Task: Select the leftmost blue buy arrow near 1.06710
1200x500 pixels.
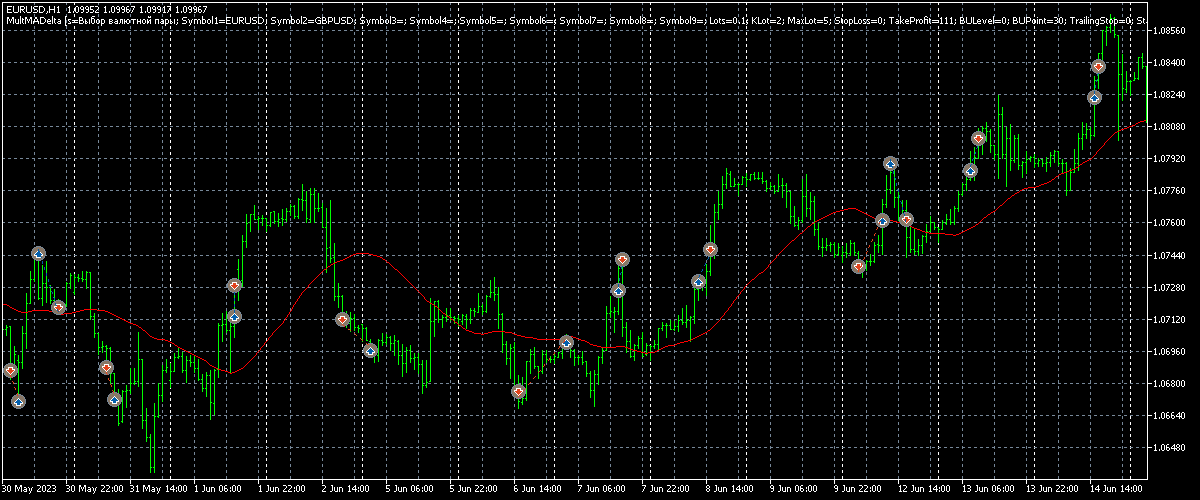Action: point(18,401)
